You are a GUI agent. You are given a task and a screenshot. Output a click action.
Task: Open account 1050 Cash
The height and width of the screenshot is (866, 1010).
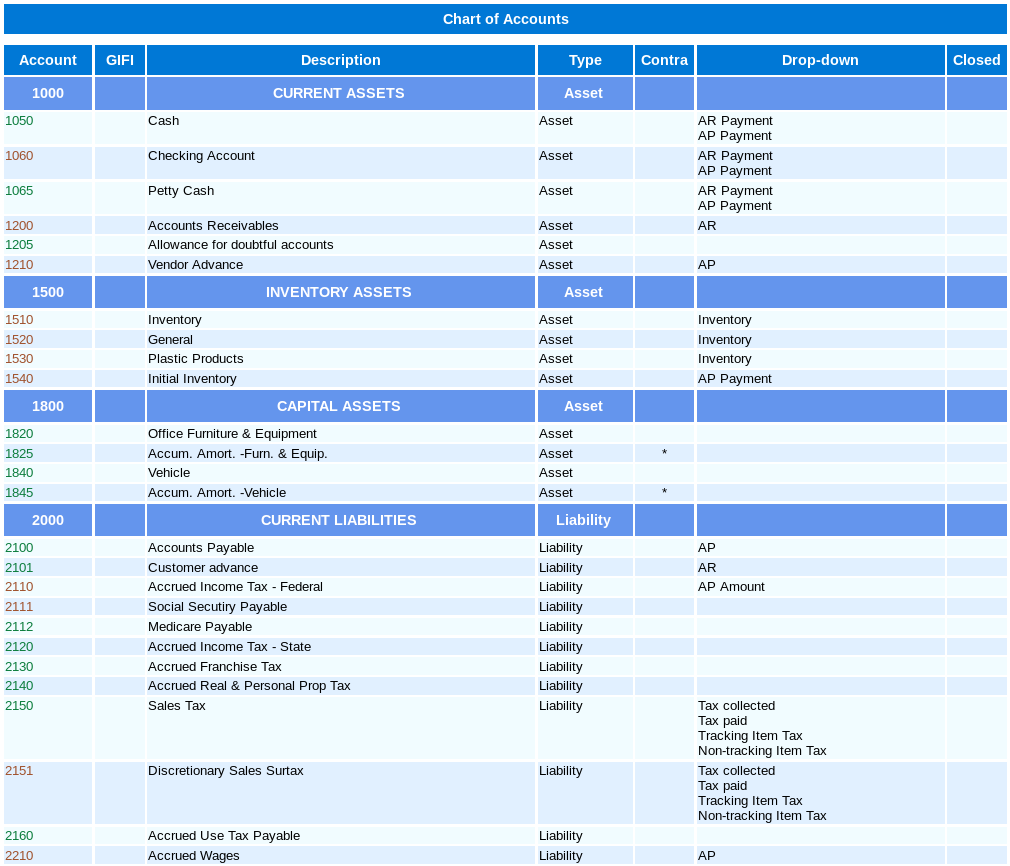click(19, 121)
